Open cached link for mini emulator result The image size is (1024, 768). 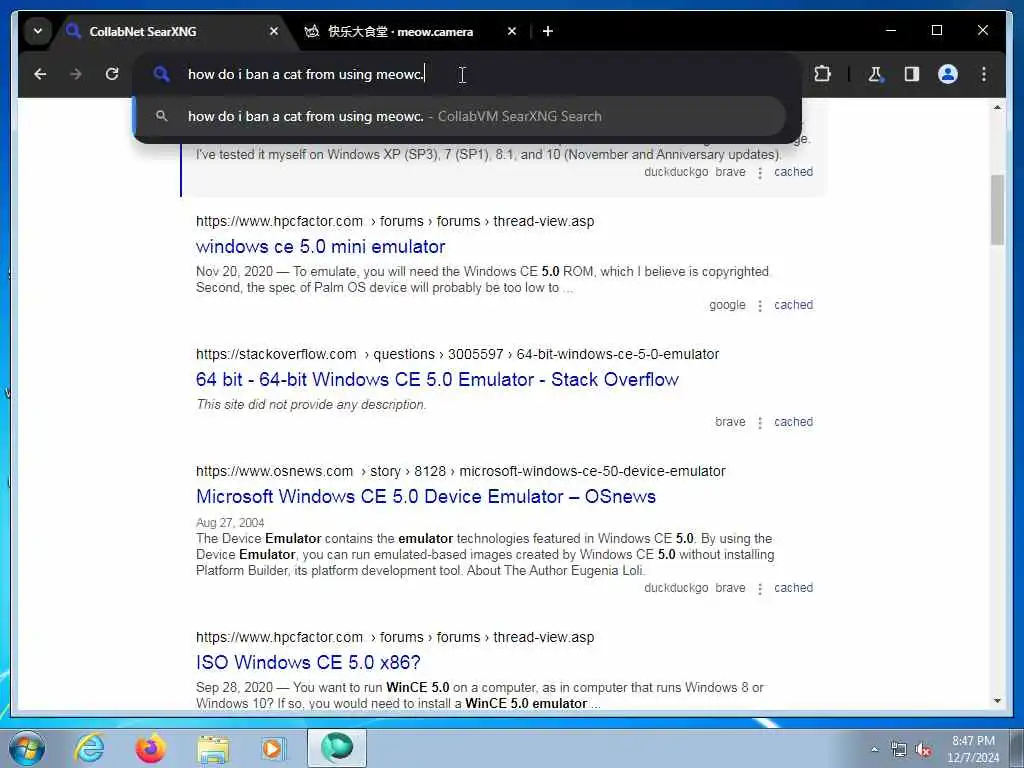793,305
